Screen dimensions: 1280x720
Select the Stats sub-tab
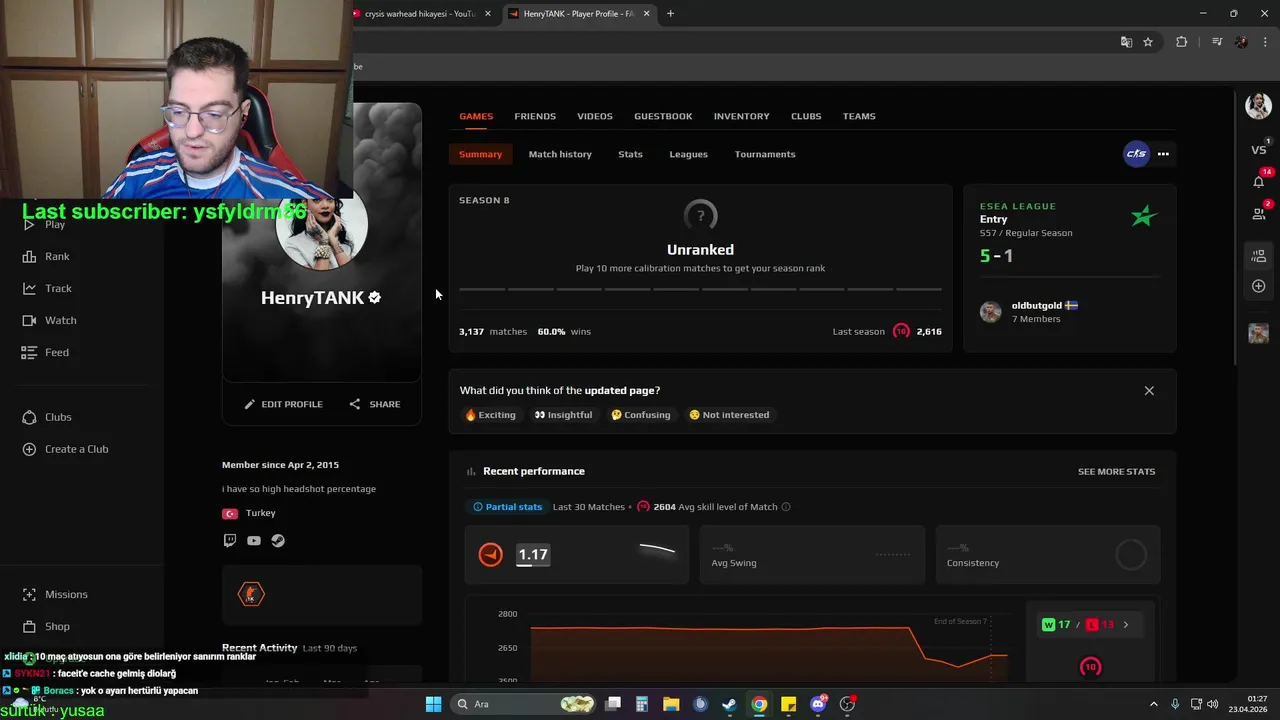(630, 154)
